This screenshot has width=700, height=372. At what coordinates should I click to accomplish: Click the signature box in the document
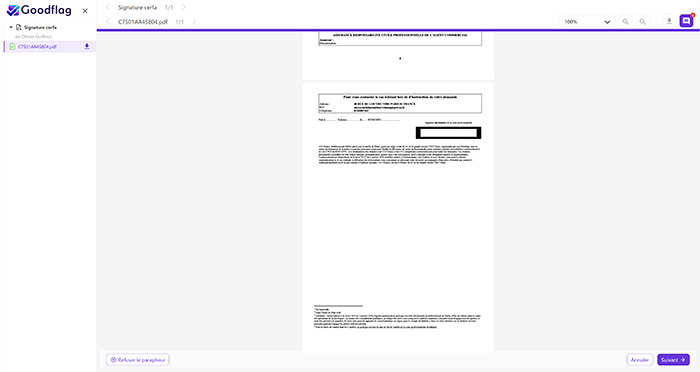(x=448, y=133)
